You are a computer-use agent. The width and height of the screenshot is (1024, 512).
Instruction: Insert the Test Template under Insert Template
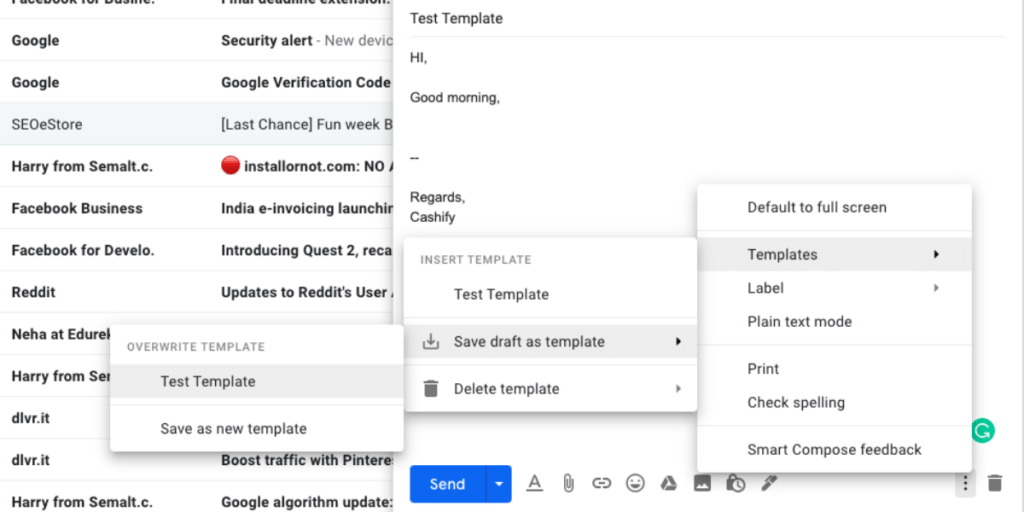(550, 295)
